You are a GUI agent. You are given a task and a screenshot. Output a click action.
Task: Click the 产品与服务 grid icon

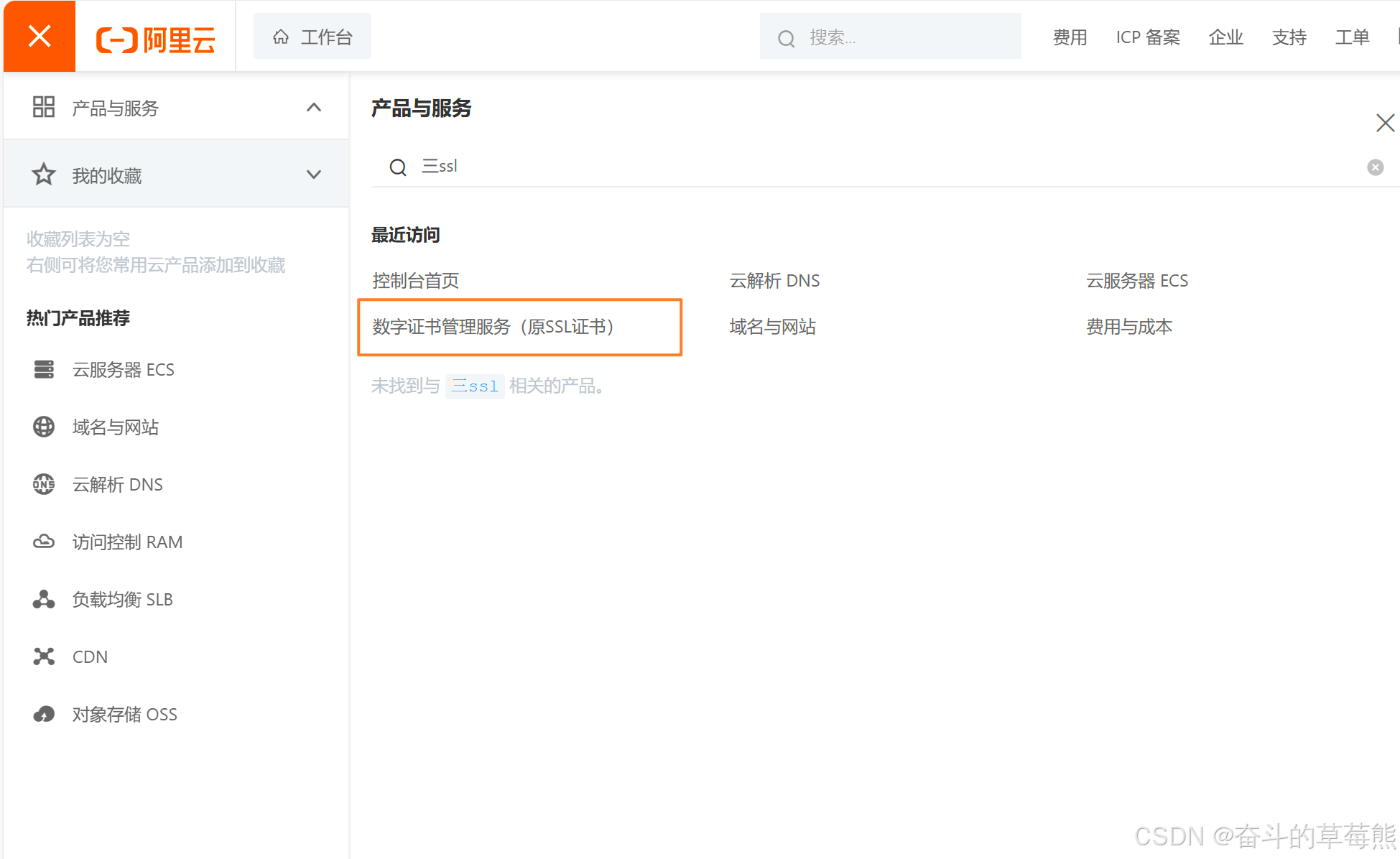[44, 107]
